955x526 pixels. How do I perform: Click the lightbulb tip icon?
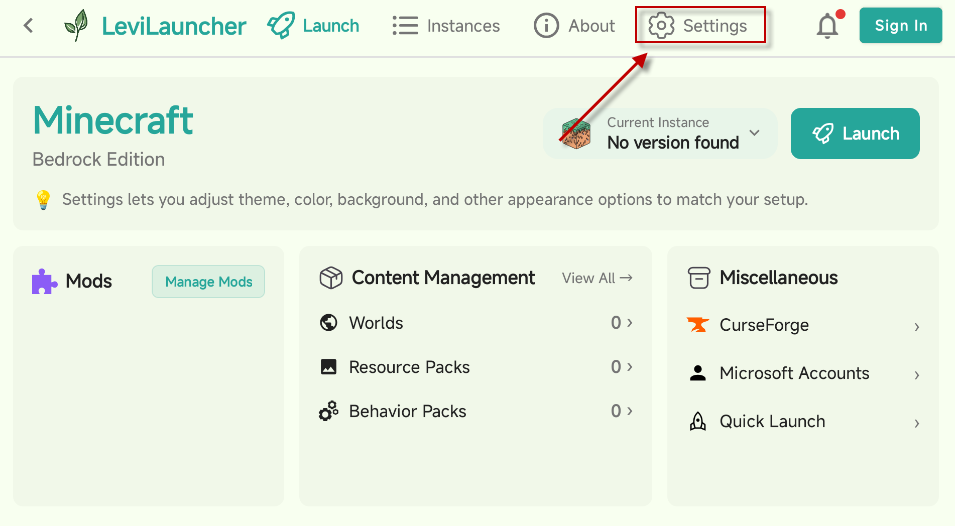pos(43,200)
